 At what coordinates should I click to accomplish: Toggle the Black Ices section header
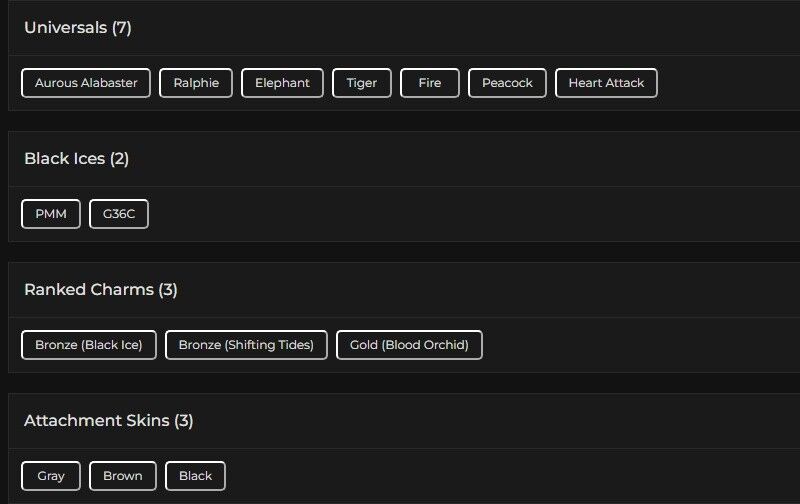[x=76, y=159]
